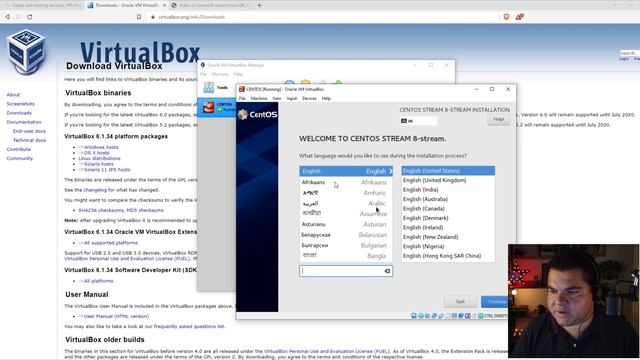Select the CentOS VM icon in Manager list
The height and width of the screenshot is (360, 640).
point(209,107)
